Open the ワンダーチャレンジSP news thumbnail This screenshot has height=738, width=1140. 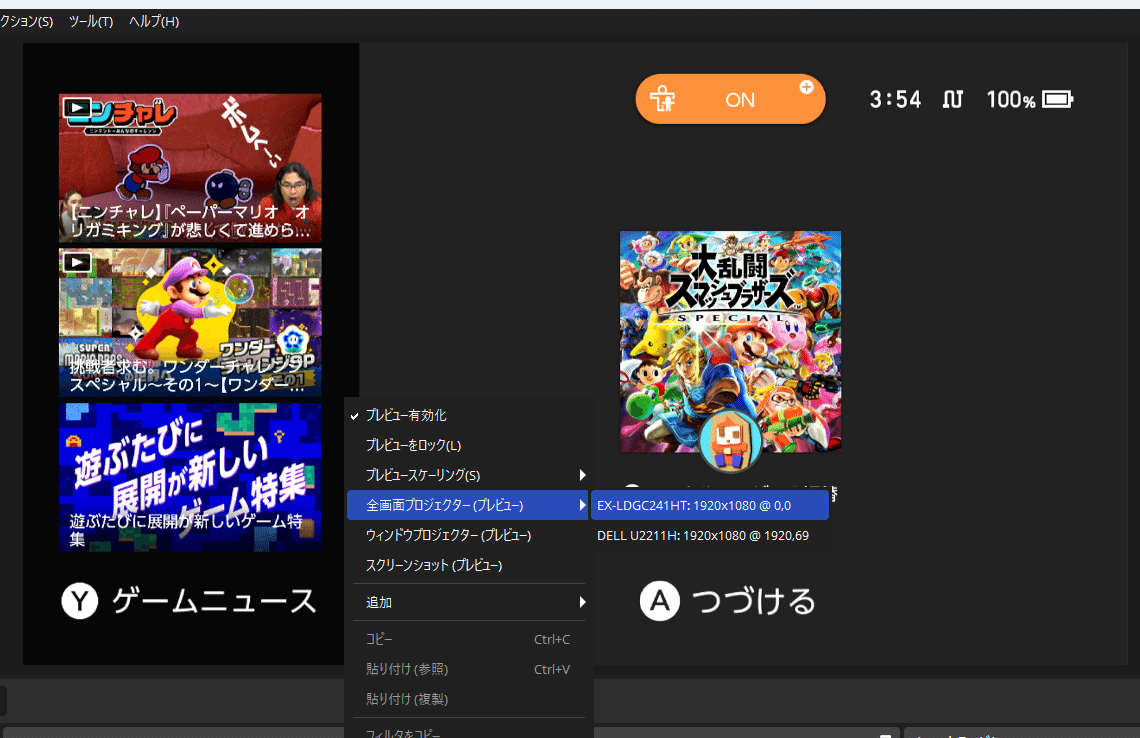pos(190,323)
